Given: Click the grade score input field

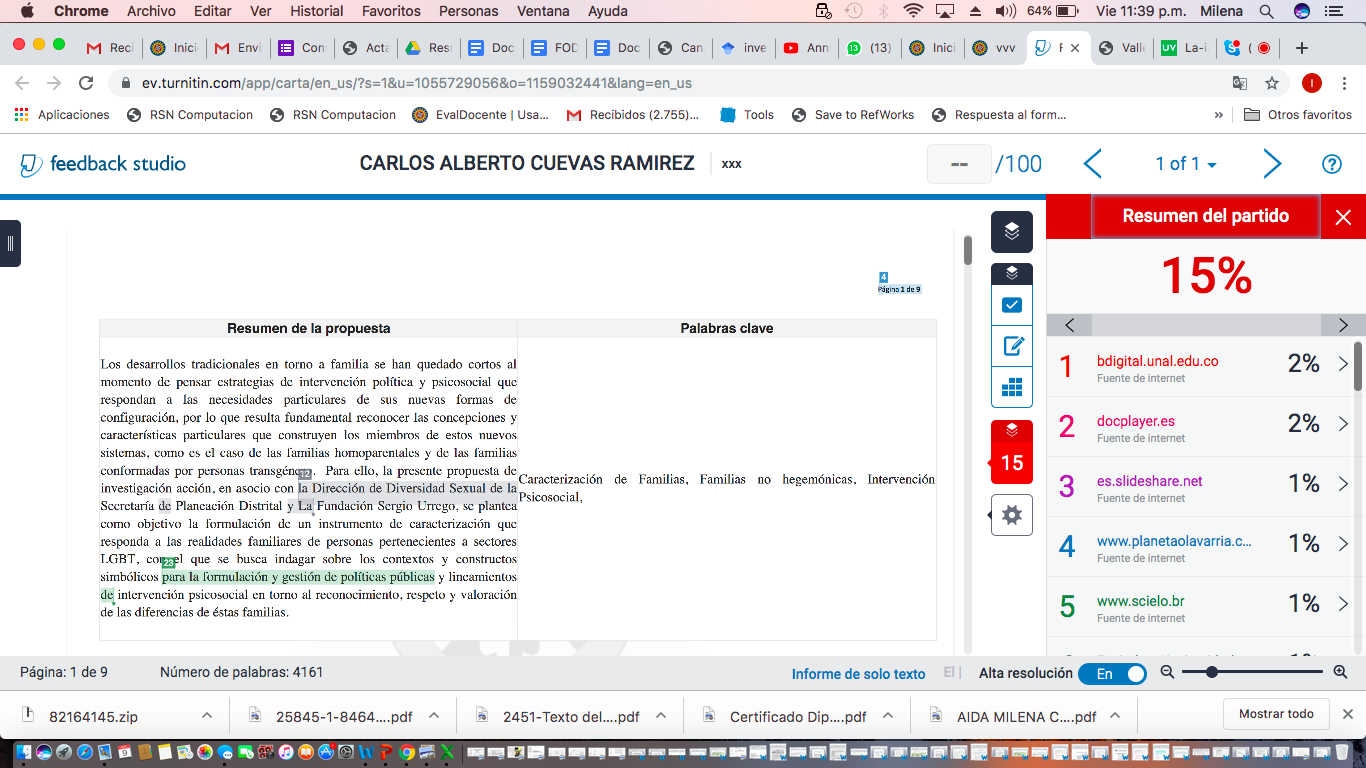Looking at the screenshot, I should coord(959,164).
